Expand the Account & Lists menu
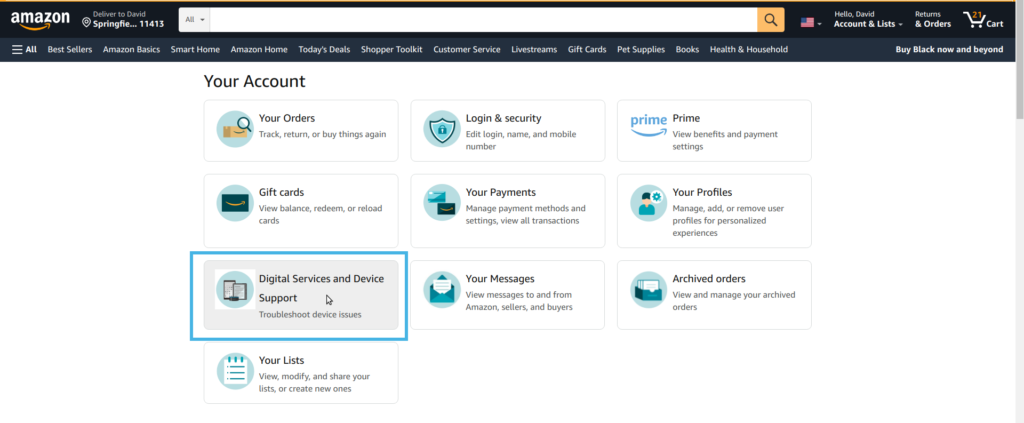1024x423 pixels. 868,20
